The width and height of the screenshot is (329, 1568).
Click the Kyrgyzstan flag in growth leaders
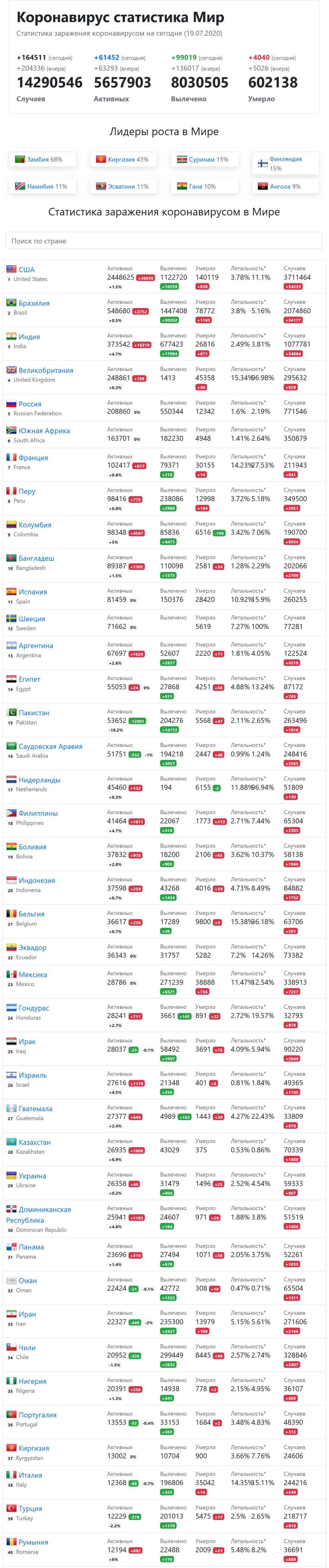click(101, 160)
